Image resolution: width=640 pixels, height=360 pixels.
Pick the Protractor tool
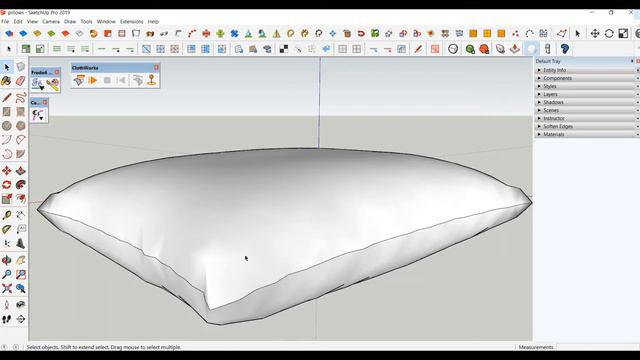7,229
